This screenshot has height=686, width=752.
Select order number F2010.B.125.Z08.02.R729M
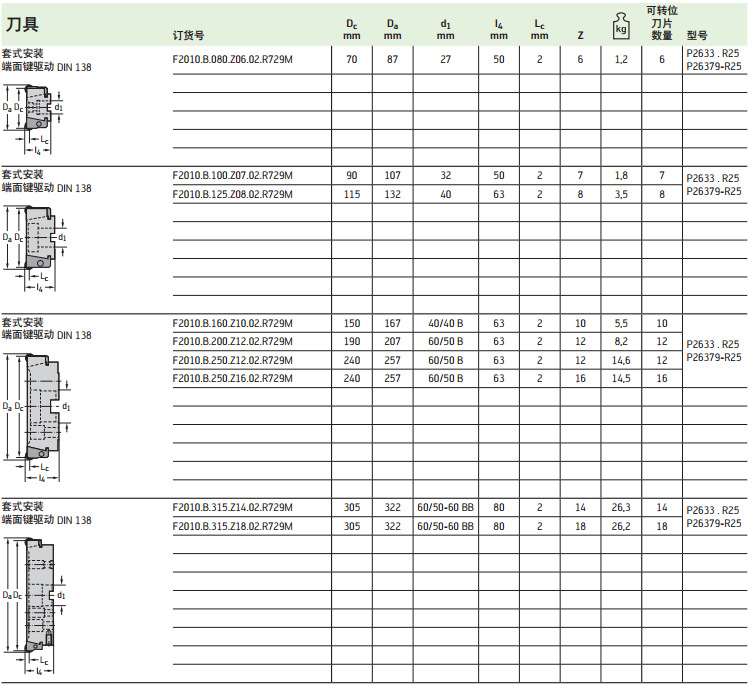(x=232, y=194)
